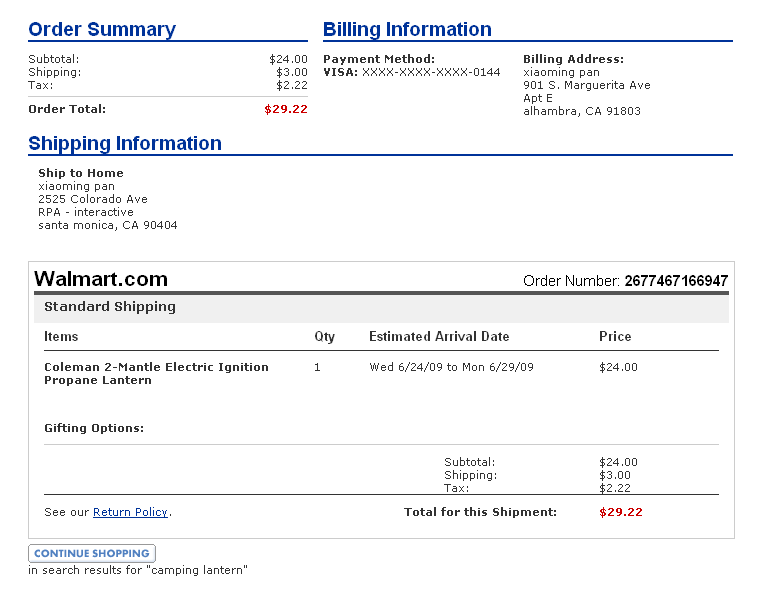Click the Gifting Options label
The image size is (763, 597).
[94, 428]
